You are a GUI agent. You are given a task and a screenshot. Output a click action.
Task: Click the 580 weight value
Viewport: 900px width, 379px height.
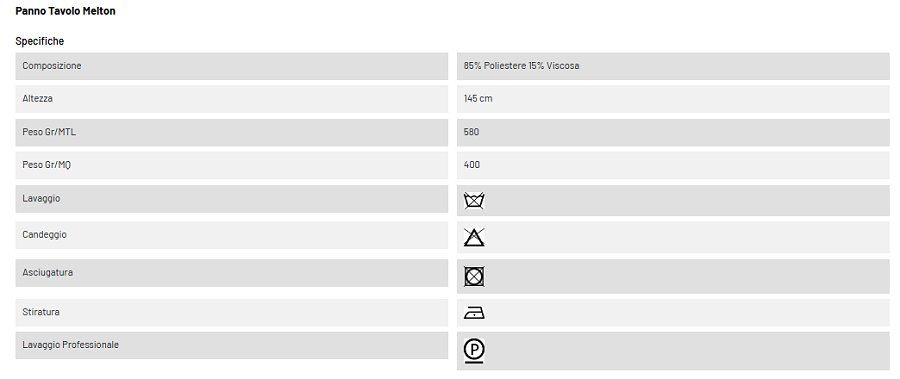coord(471,132)
